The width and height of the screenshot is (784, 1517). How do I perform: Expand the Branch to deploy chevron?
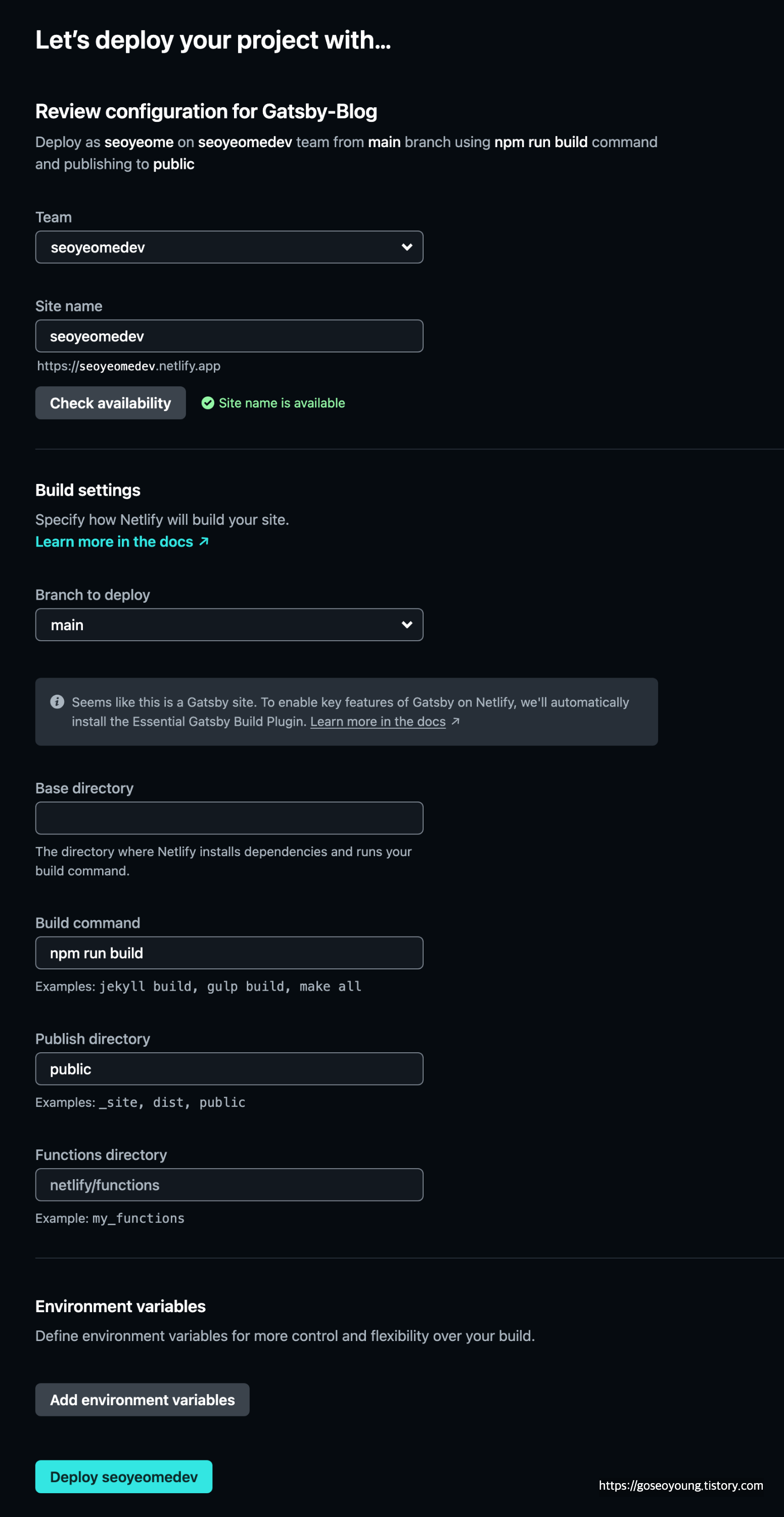coord(407,625)
